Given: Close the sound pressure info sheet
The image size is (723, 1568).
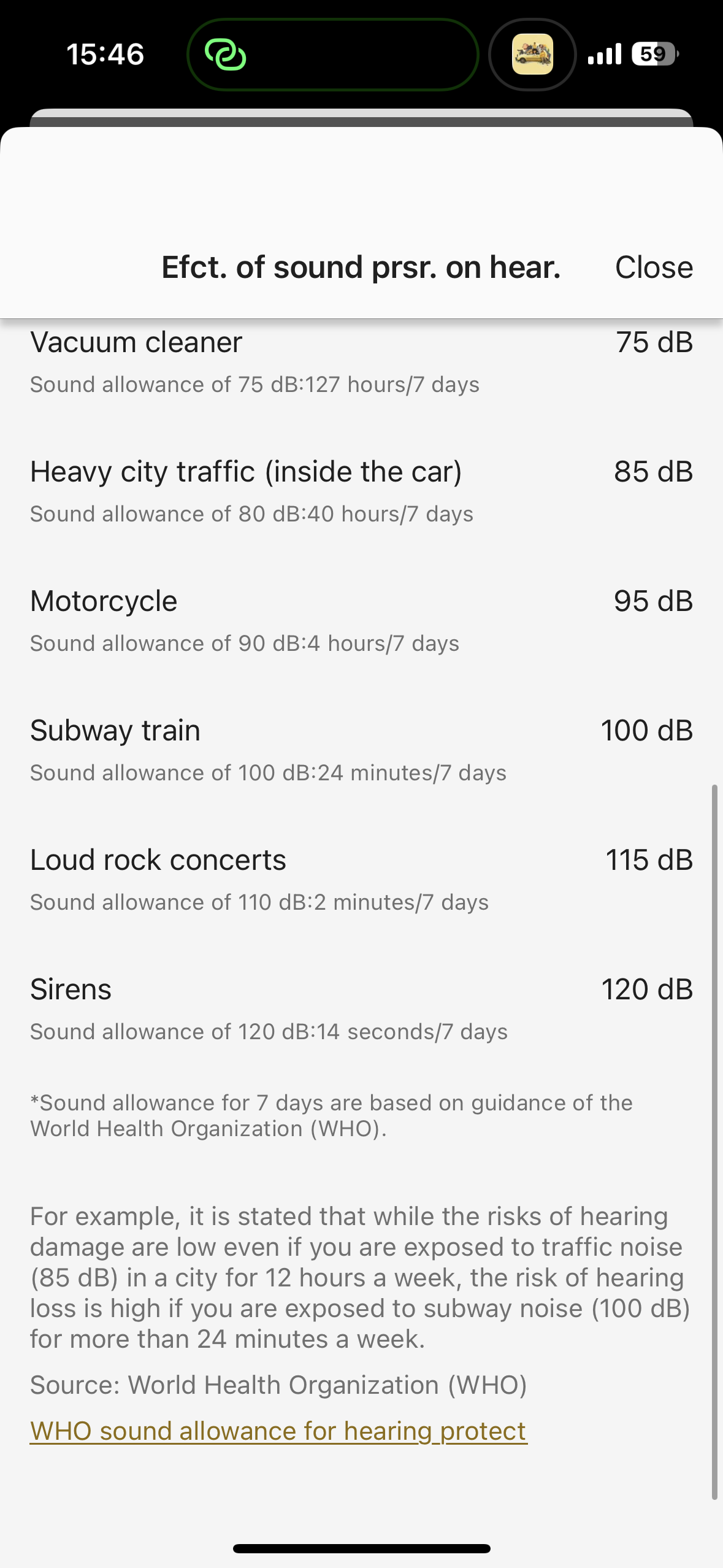Looking at the screenshot, I should tap(654, 267).
